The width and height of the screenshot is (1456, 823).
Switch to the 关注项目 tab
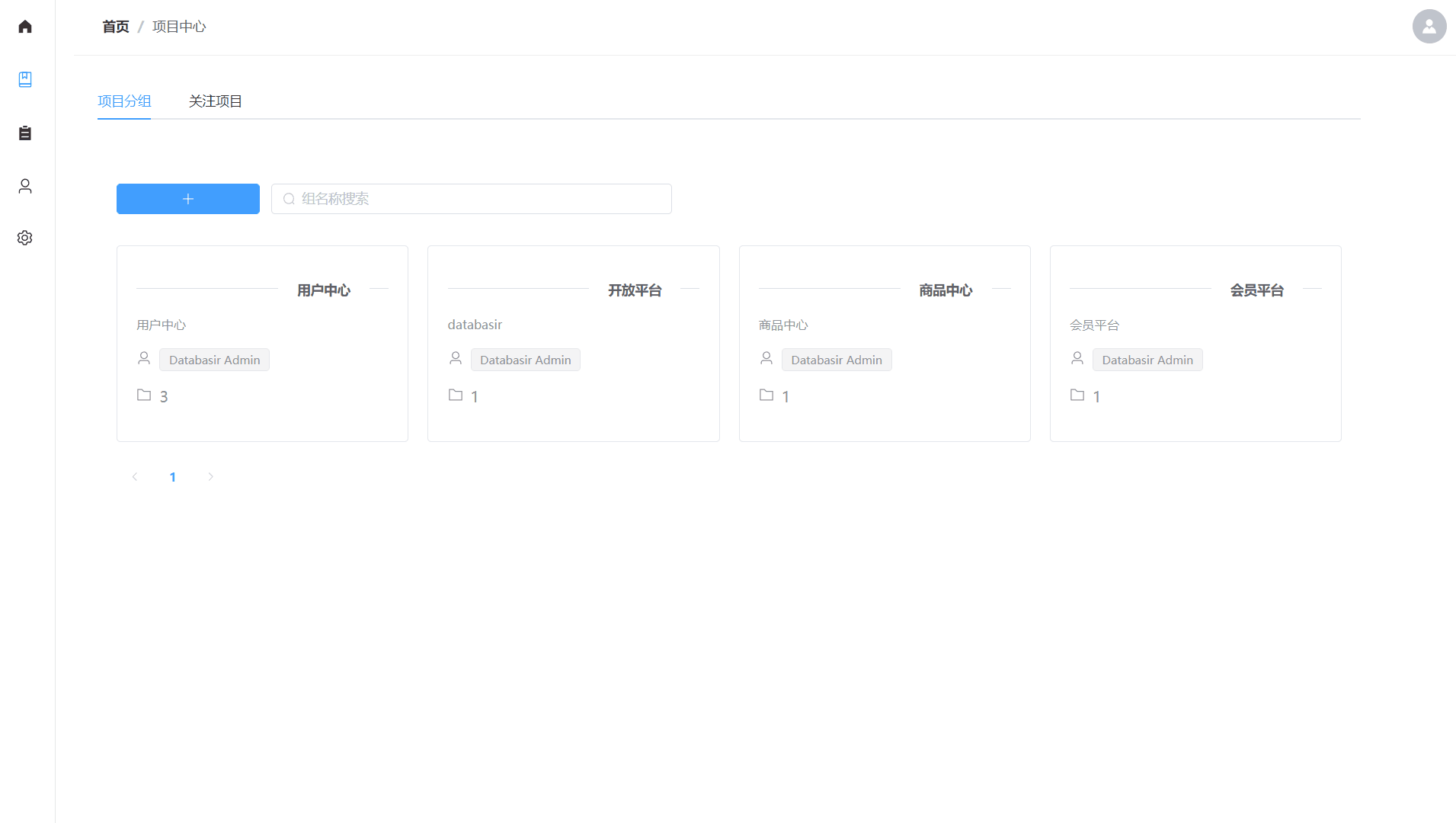click(x=215, y=101)
